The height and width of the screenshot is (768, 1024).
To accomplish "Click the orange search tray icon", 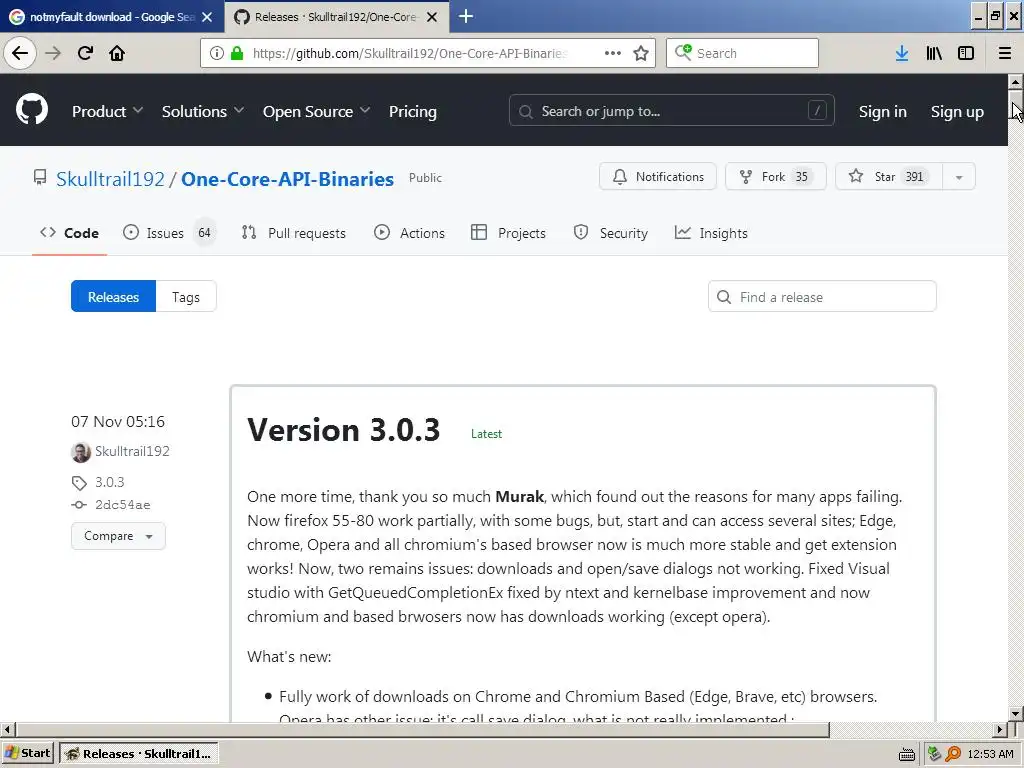I will tap(953, 754).
